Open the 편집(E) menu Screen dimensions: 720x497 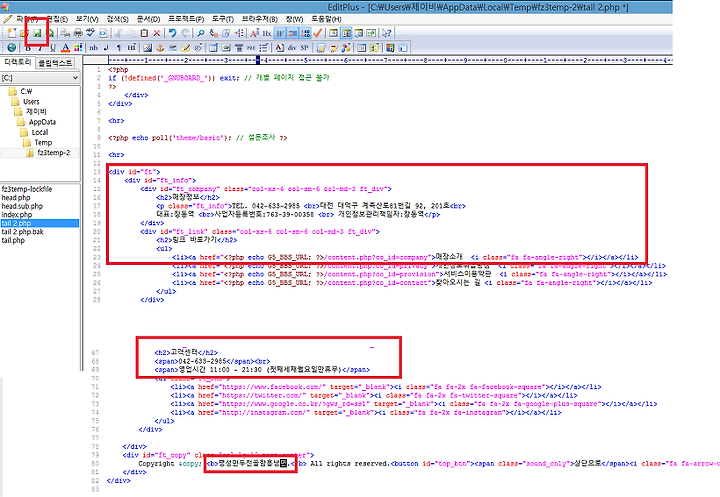(57, 19)
